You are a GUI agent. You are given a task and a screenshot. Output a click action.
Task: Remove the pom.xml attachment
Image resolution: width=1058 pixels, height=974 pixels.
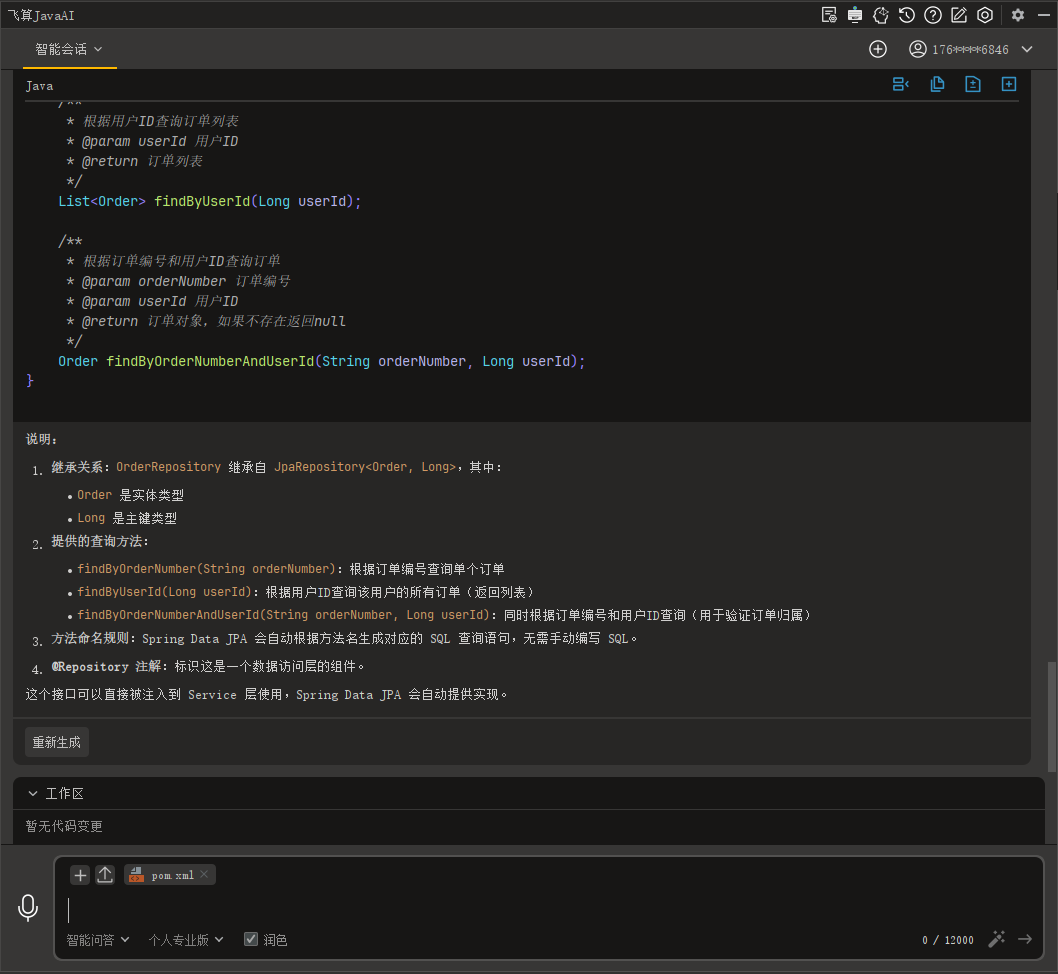[x=204, y=874]
